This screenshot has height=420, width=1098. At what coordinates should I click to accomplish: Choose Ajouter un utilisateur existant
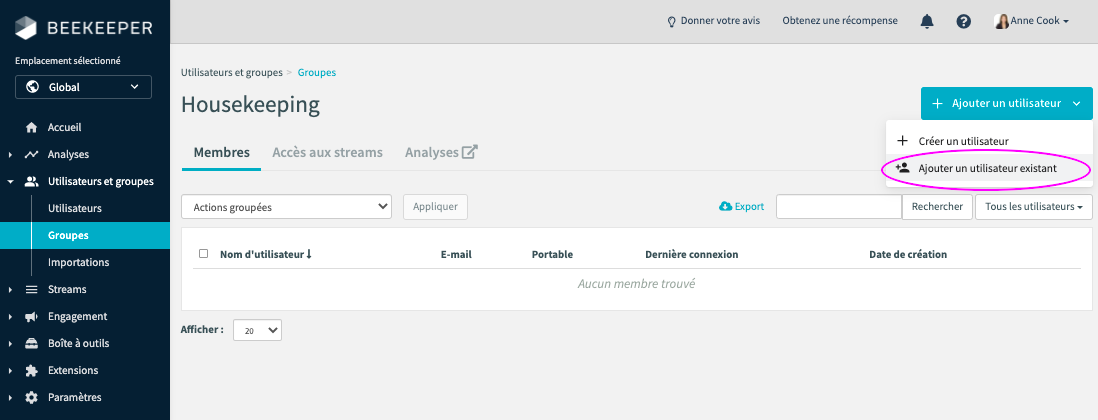tap(989, 168)
